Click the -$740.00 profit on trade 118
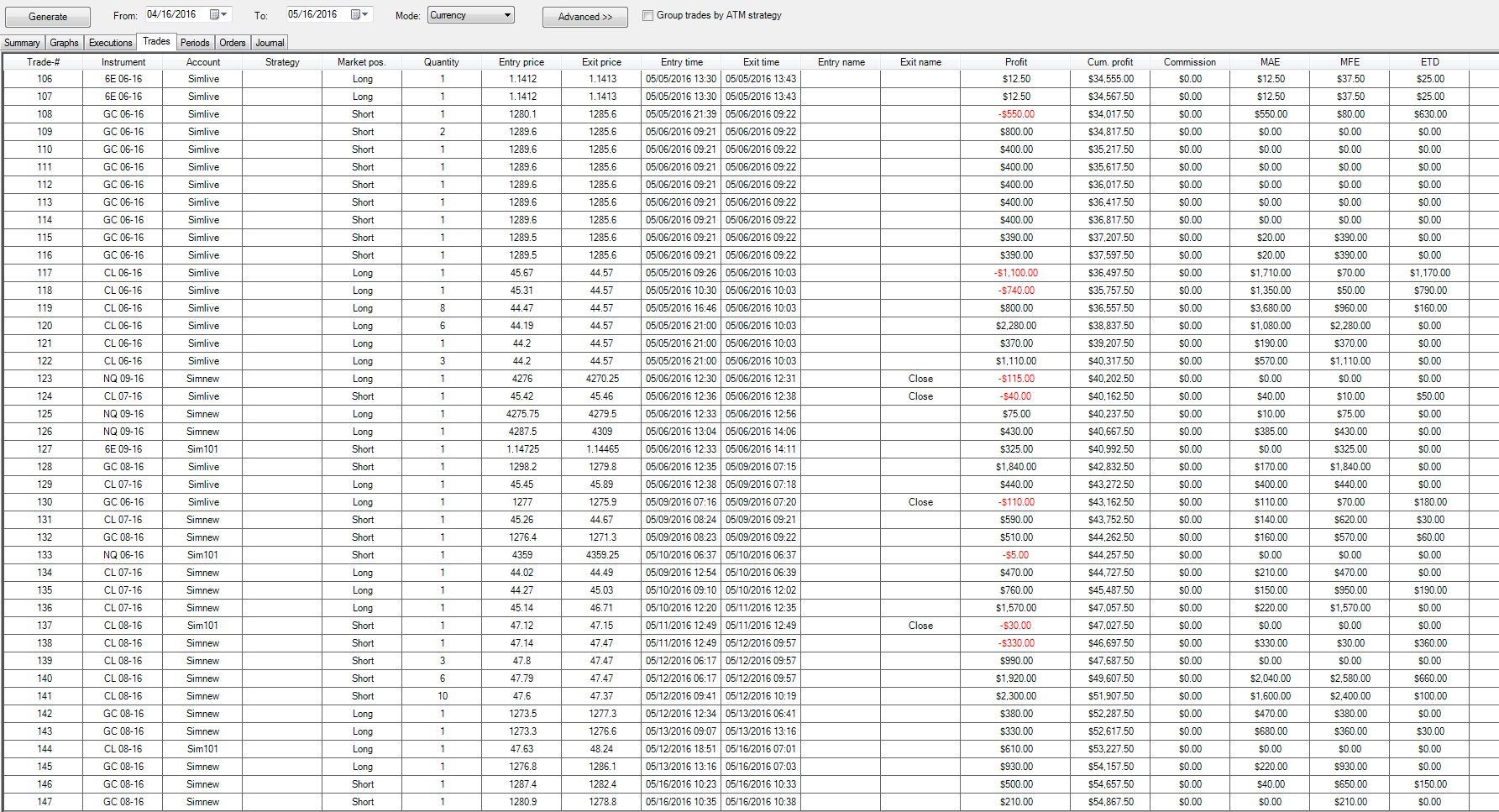The height and width of the screenshot is (812, 1499). pyautogui.click(x=1016, y=291)
